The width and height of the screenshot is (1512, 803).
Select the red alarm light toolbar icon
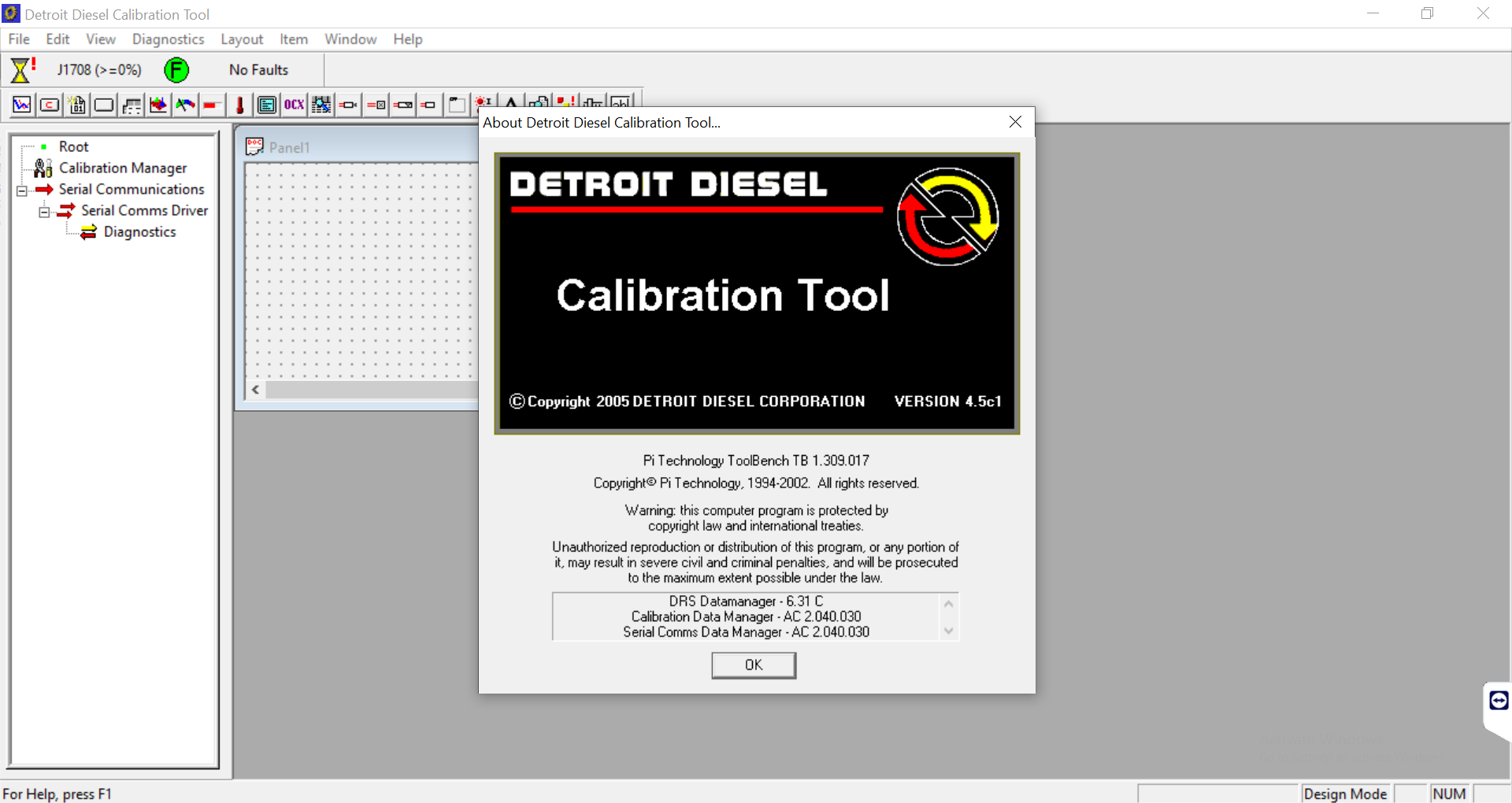484,102
